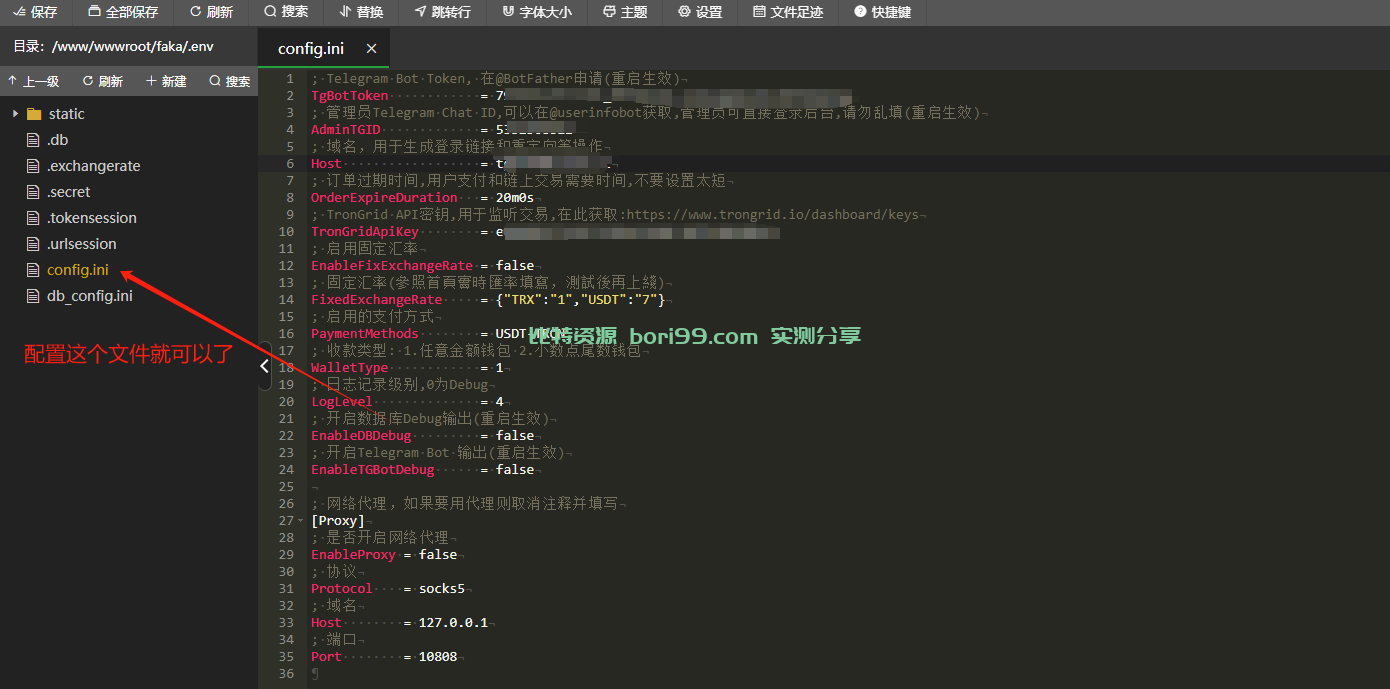Viewport: 1390px width, 689px height.
Task: Open 文件足迹 file history
Action: [x=788, y=12]
